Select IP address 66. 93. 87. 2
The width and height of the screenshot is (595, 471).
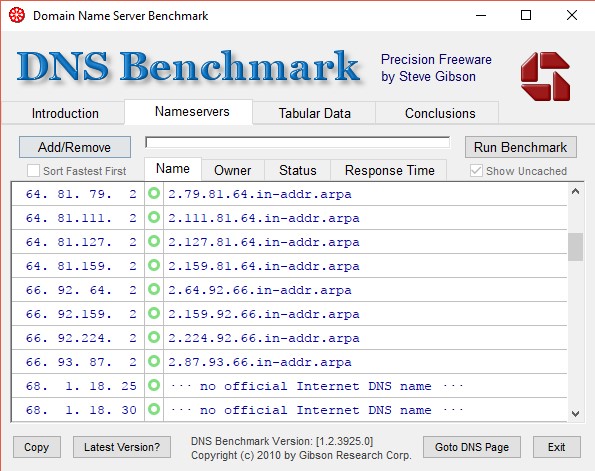81,362
